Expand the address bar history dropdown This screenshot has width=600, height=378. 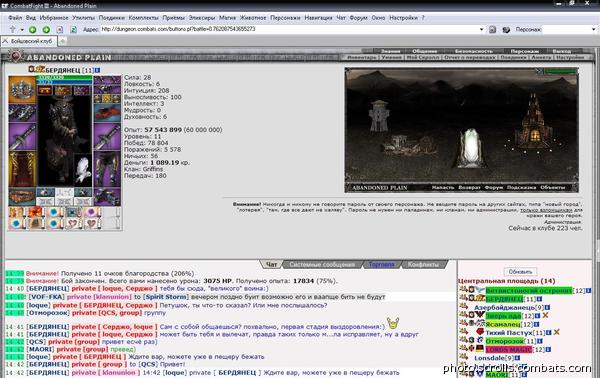pos(481,29)
